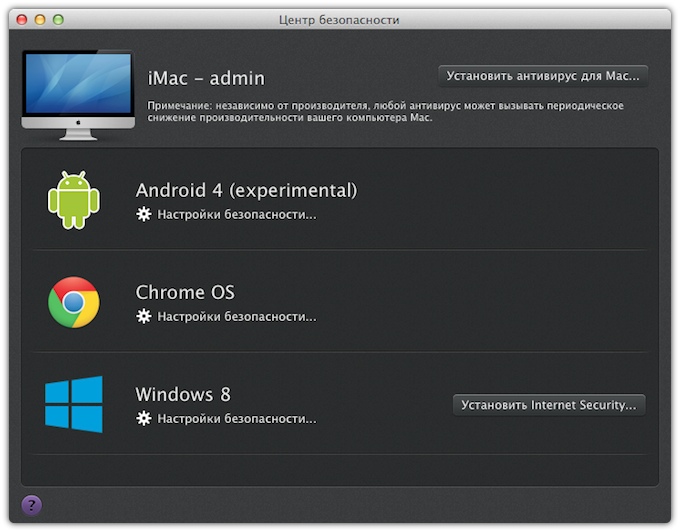
Task: Click gear icon under Windows 8
Action: point(144,418)
